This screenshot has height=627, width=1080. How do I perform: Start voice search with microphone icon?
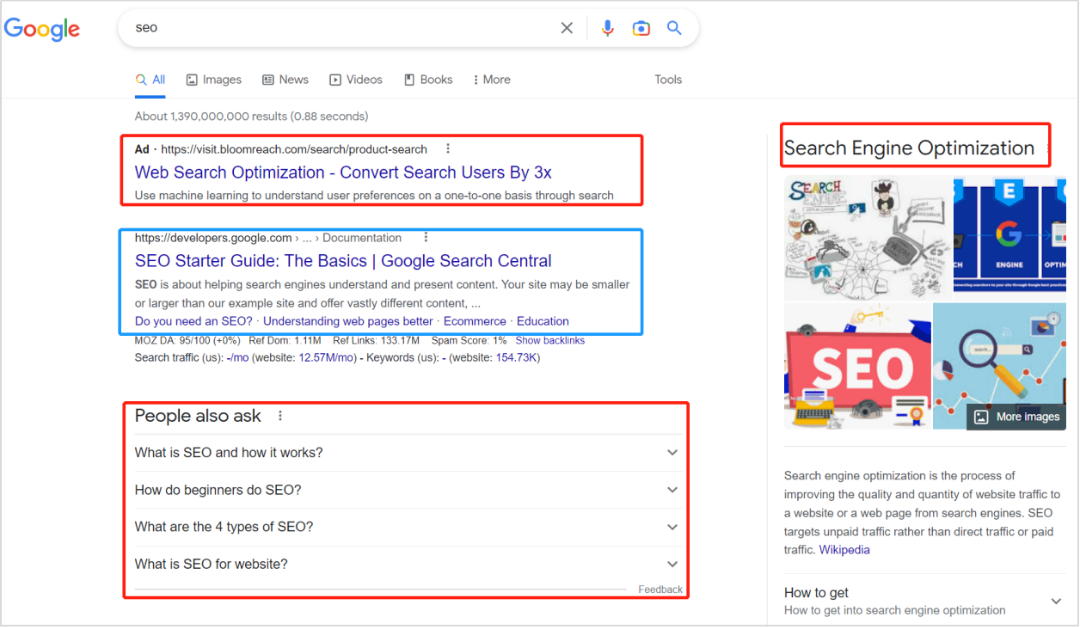coord(607,28)
